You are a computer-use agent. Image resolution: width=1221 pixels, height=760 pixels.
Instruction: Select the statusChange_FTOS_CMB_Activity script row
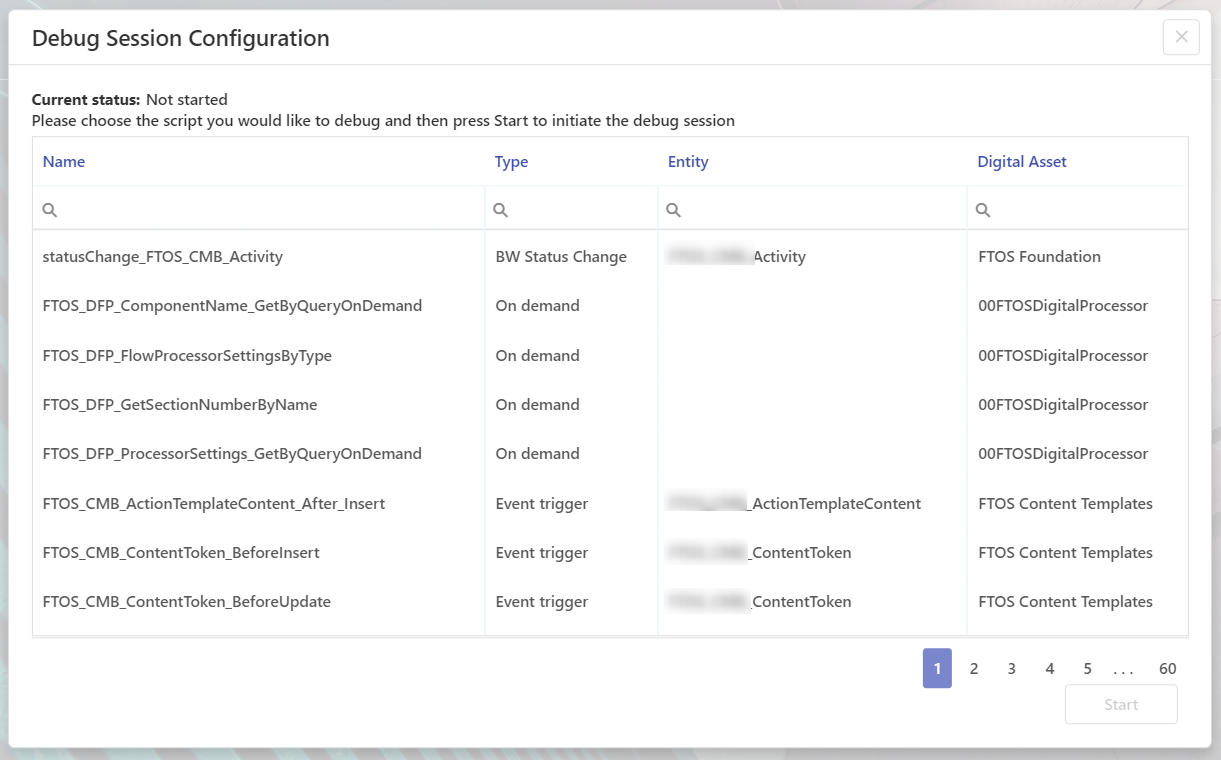(x=163, y=257)
